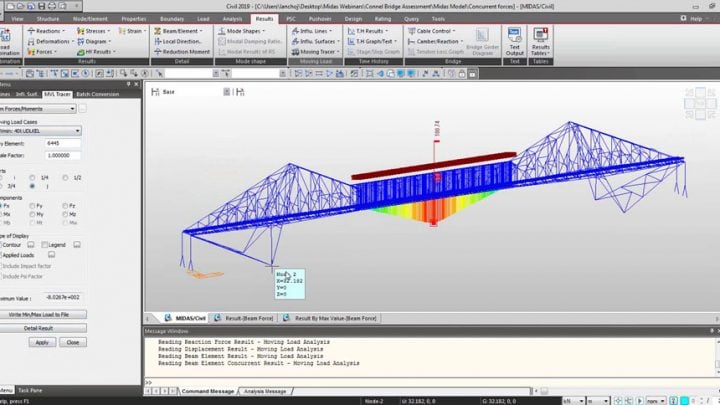Select the Fz component radio button
This screenshot has height=405, width=720.
pyautogui.click(x=65, y=206)
